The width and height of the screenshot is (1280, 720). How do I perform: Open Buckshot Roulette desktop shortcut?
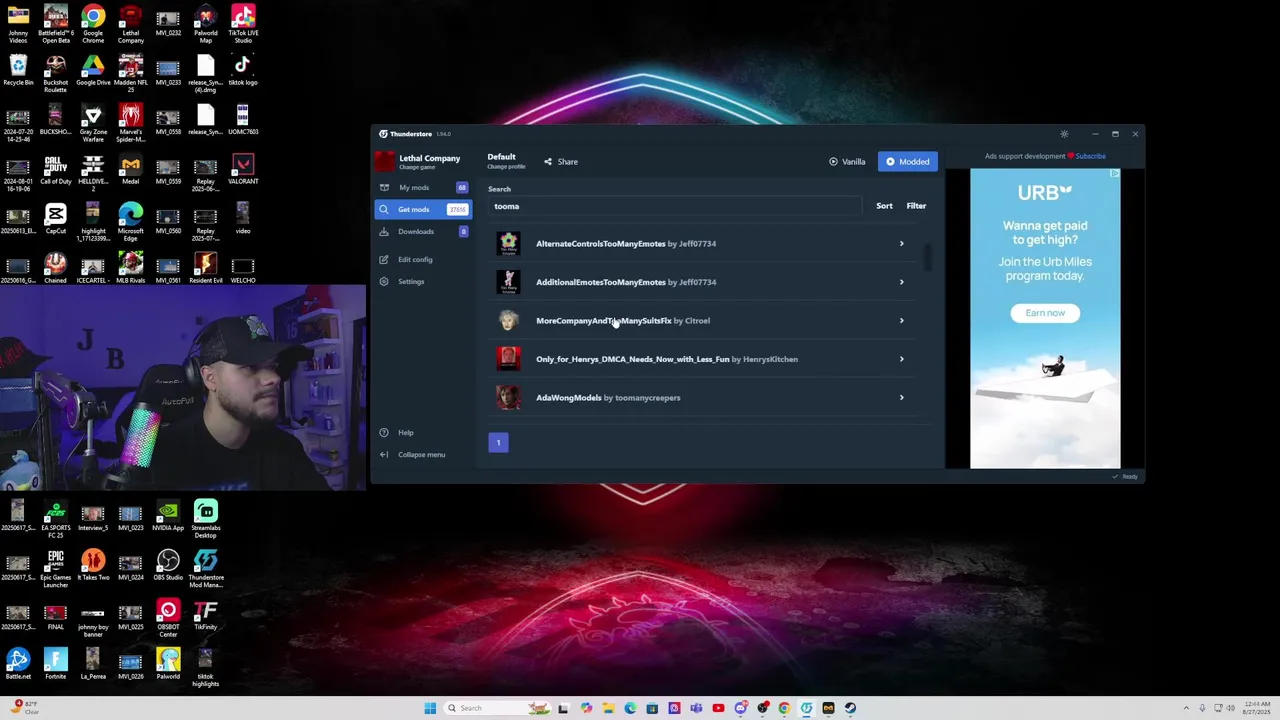point(55,74)
